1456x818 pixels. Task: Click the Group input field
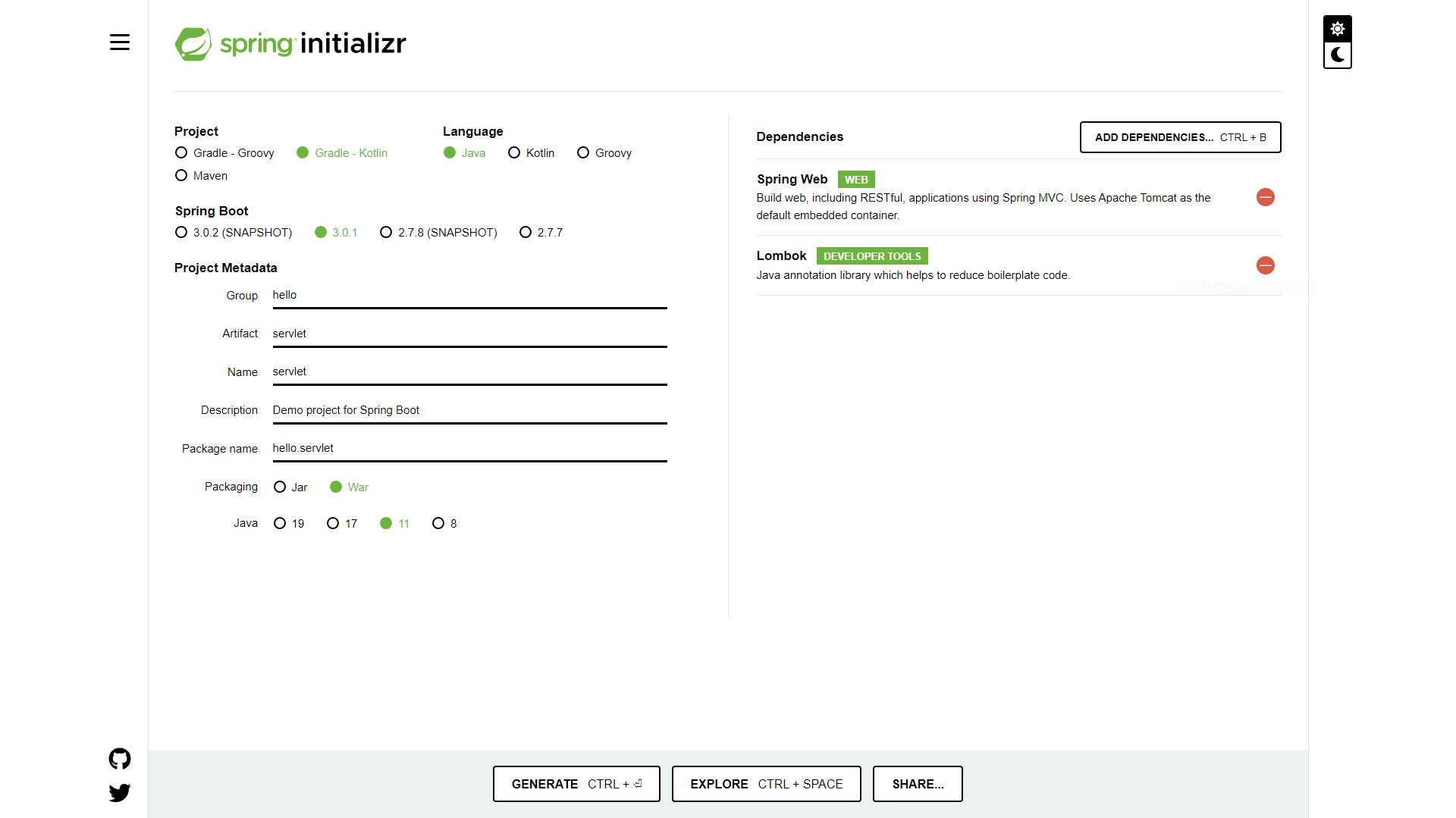click(470, 296)
